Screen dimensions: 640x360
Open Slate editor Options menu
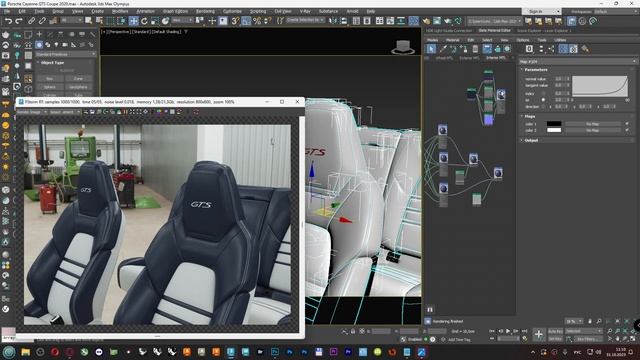point(522,40)
